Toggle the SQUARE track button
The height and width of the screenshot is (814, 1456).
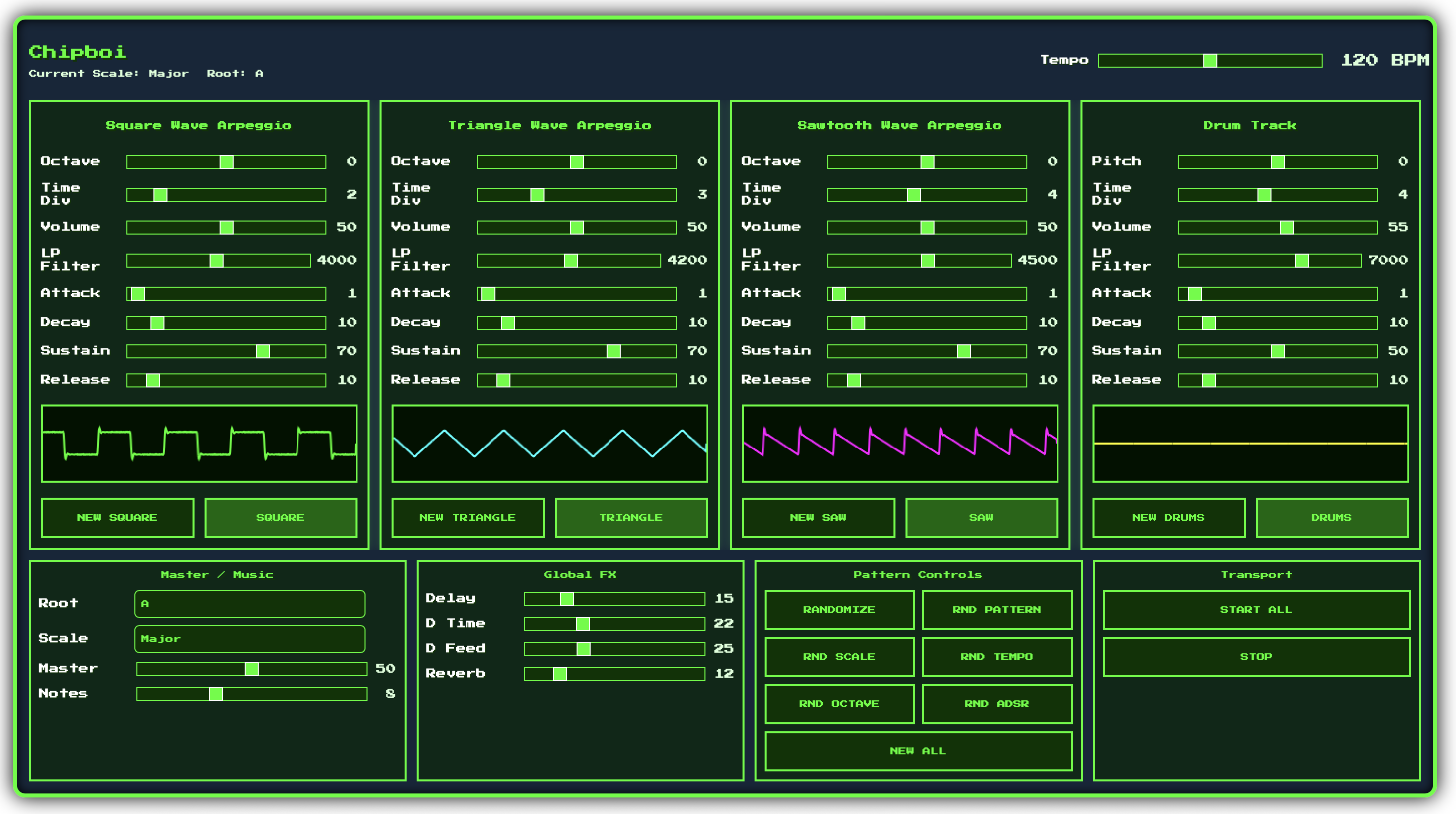[x=280, y=517]
